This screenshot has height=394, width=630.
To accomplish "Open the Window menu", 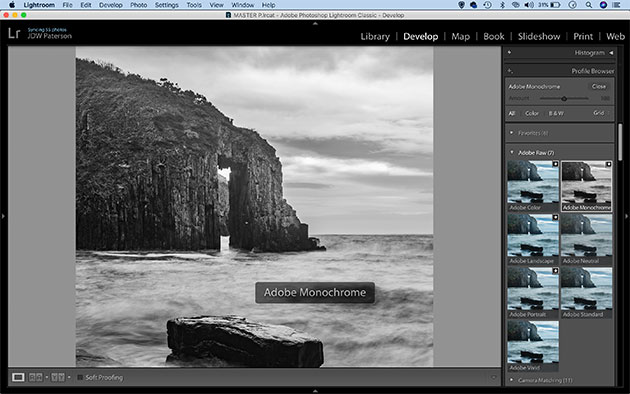I will (243, 5).
